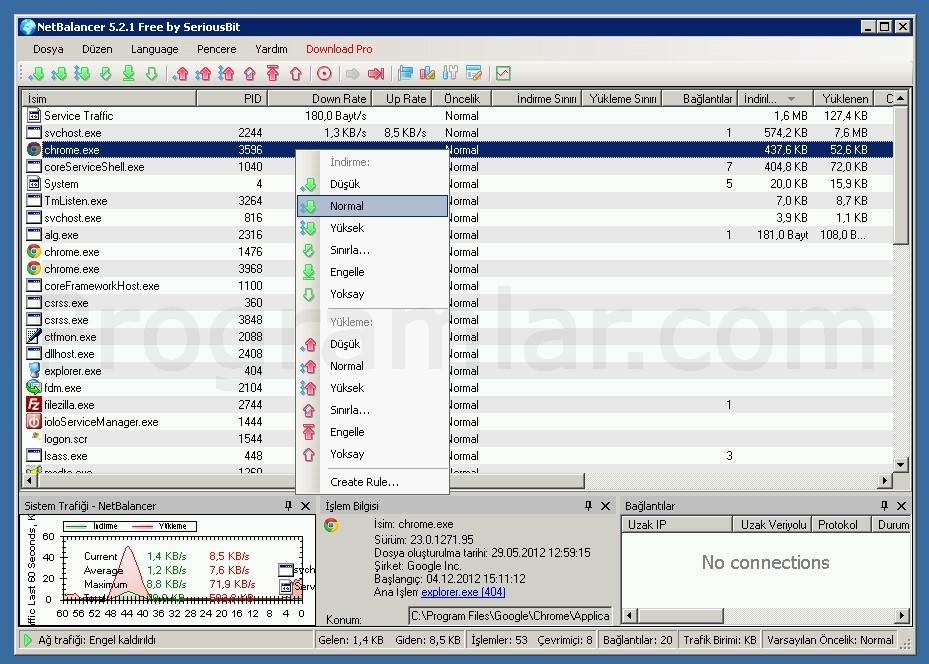Select the Service Traffic row
This screenshot has height=664, width=929.
(457, 116)
